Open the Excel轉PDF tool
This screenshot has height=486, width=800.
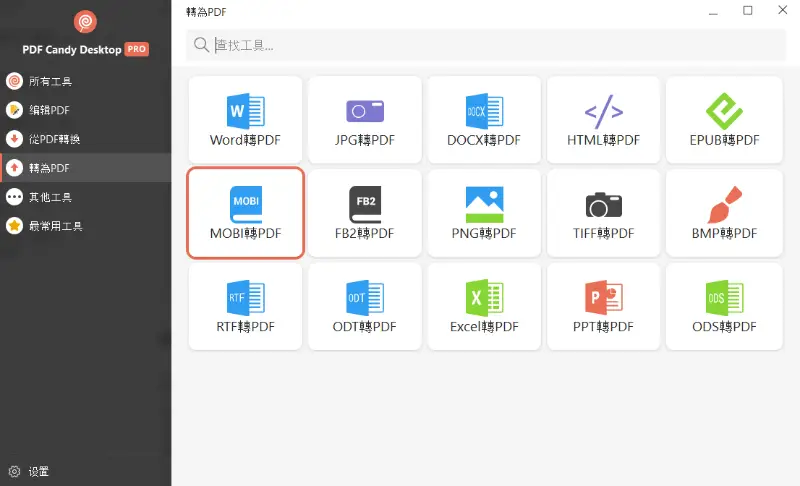coord(484,306)
